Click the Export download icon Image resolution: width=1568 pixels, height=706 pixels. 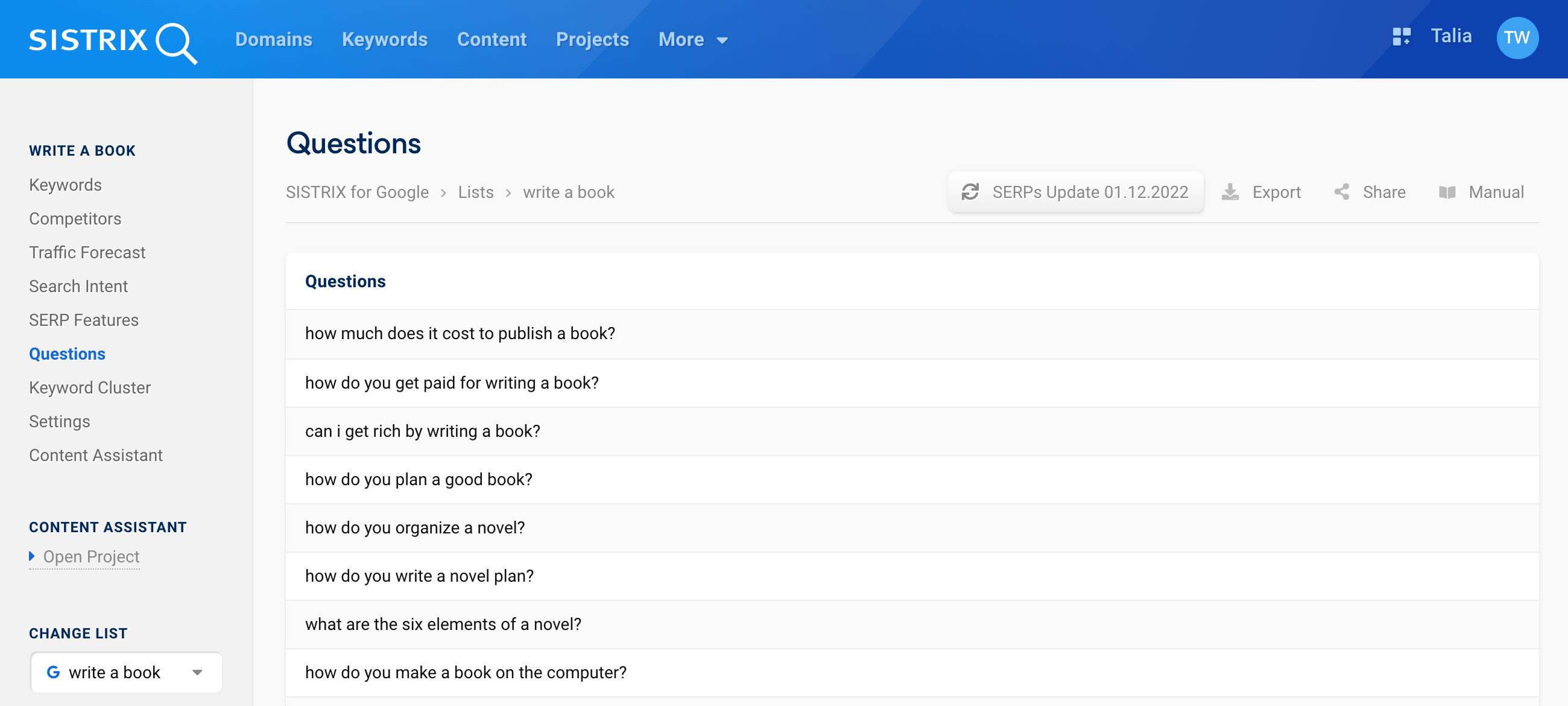tap(1230, 192)
